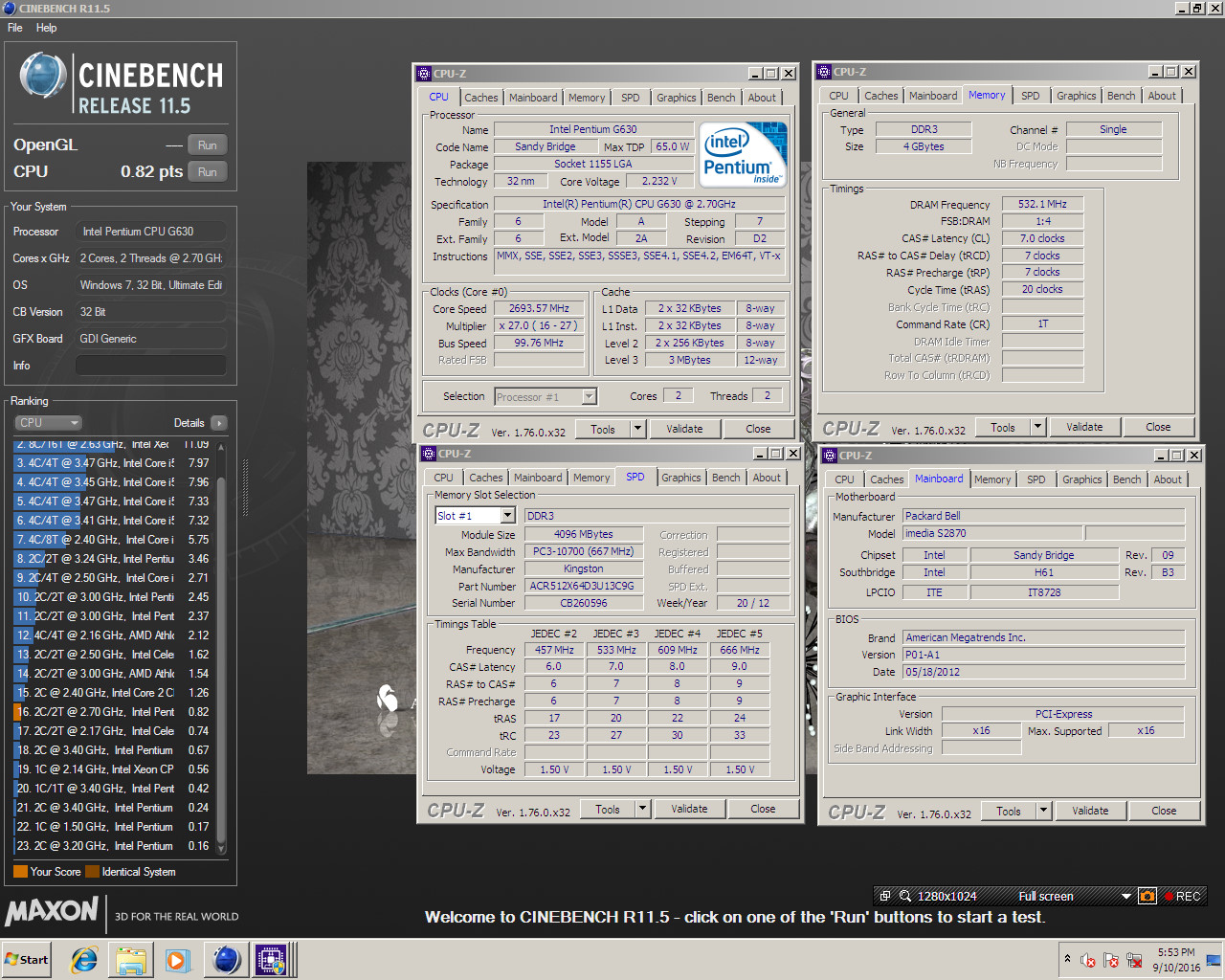Open the Tools dropdown arrow in the SPD tab window

pos(643,809)
